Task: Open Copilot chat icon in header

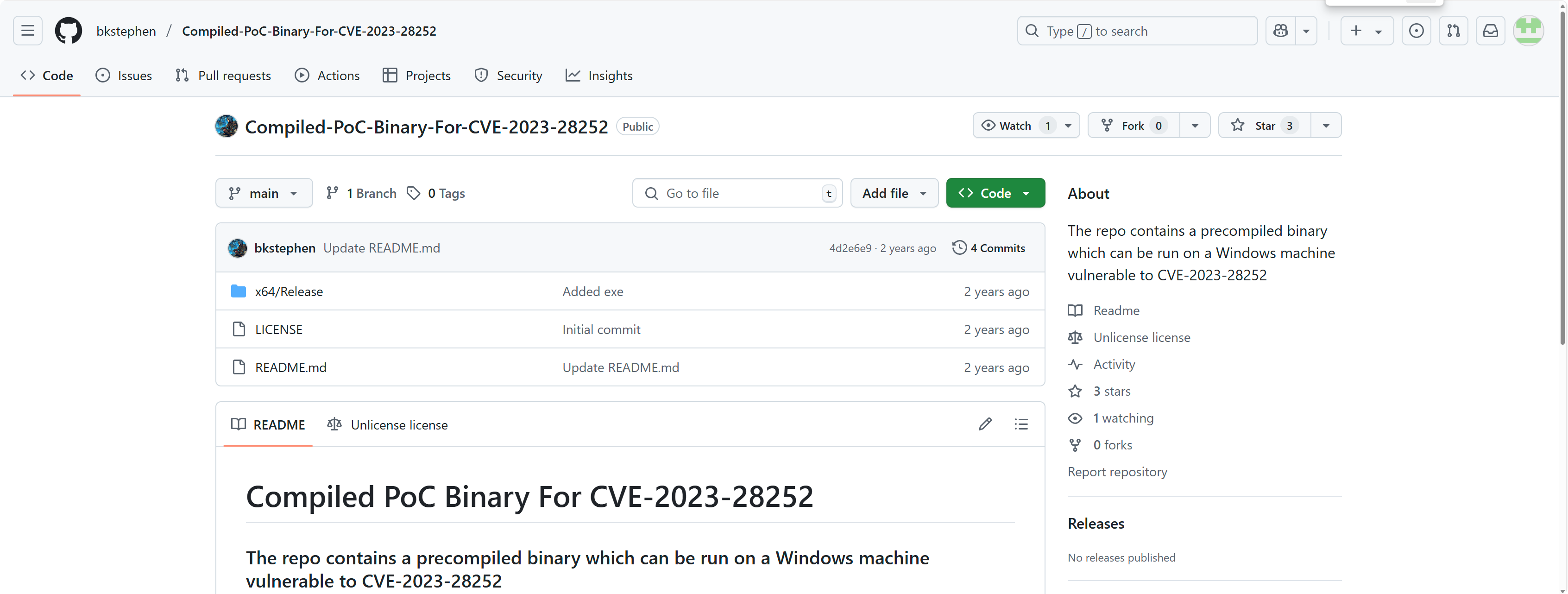Action: (x=1281, y=31)
